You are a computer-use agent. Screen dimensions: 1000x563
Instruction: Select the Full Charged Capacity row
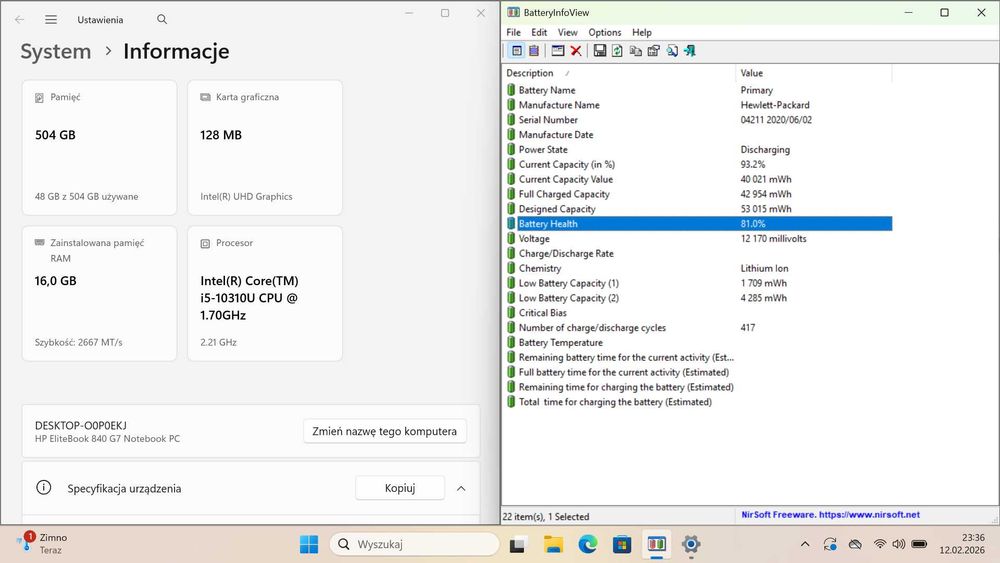pyautogui.click(x=699, y=194)
